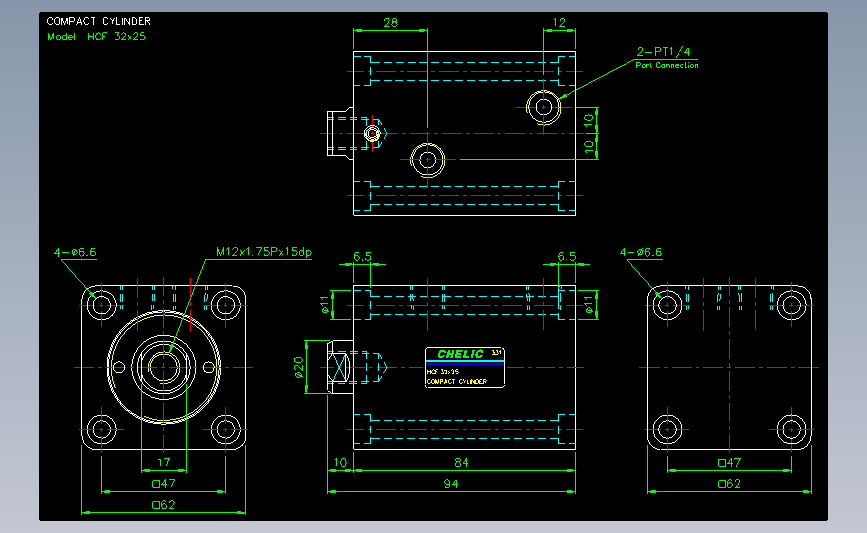Click the 94 overall length dimension
Image resolution: width=867 pixels, height=533 pixels.
click(451, 484)
